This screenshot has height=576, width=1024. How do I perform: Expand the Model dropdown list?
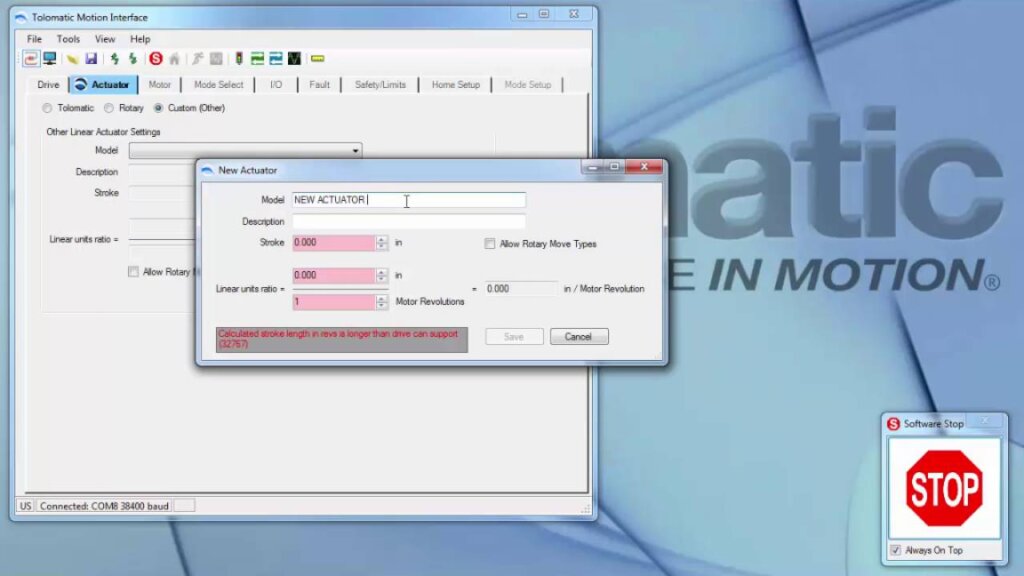coord(355,151)
